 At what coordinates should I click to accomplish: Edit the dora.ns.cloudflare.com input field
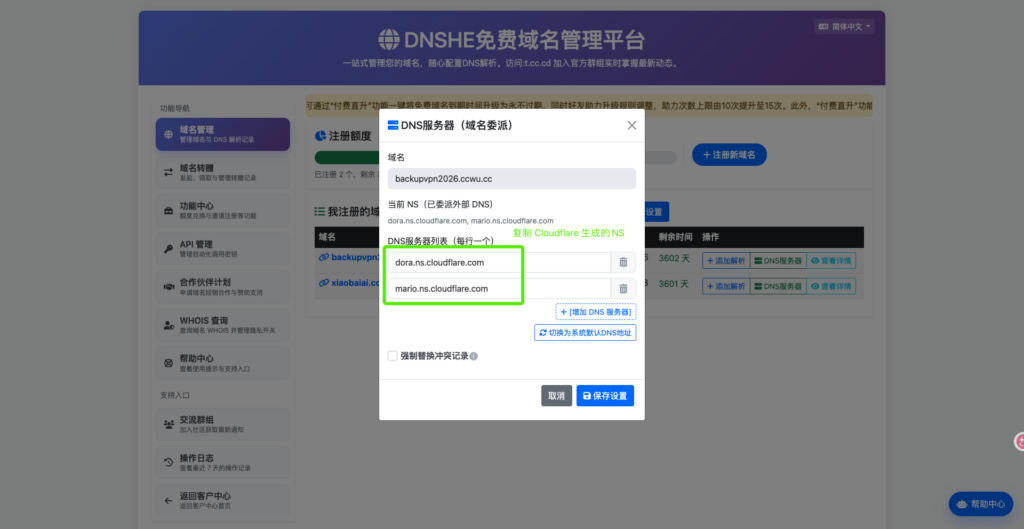pos(498,263)
